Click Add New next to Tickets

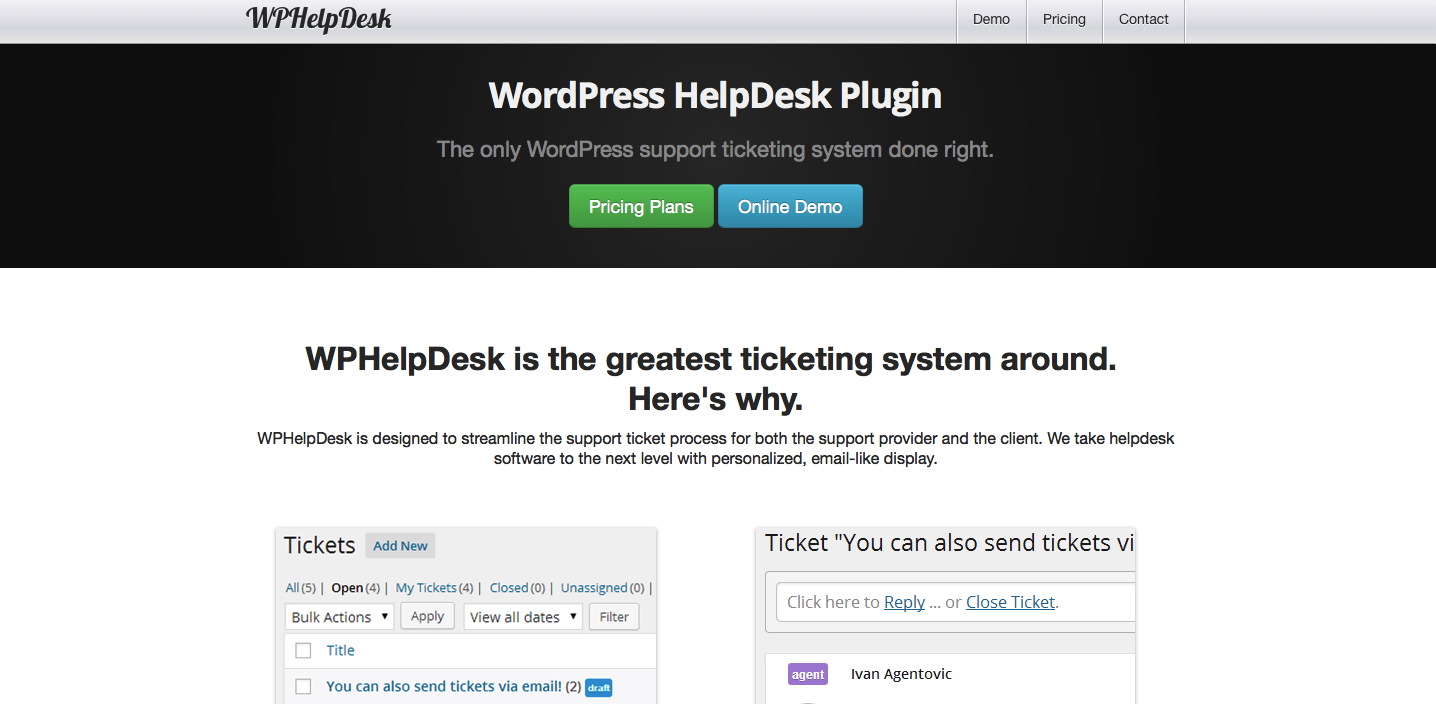[x=400, y=546]
